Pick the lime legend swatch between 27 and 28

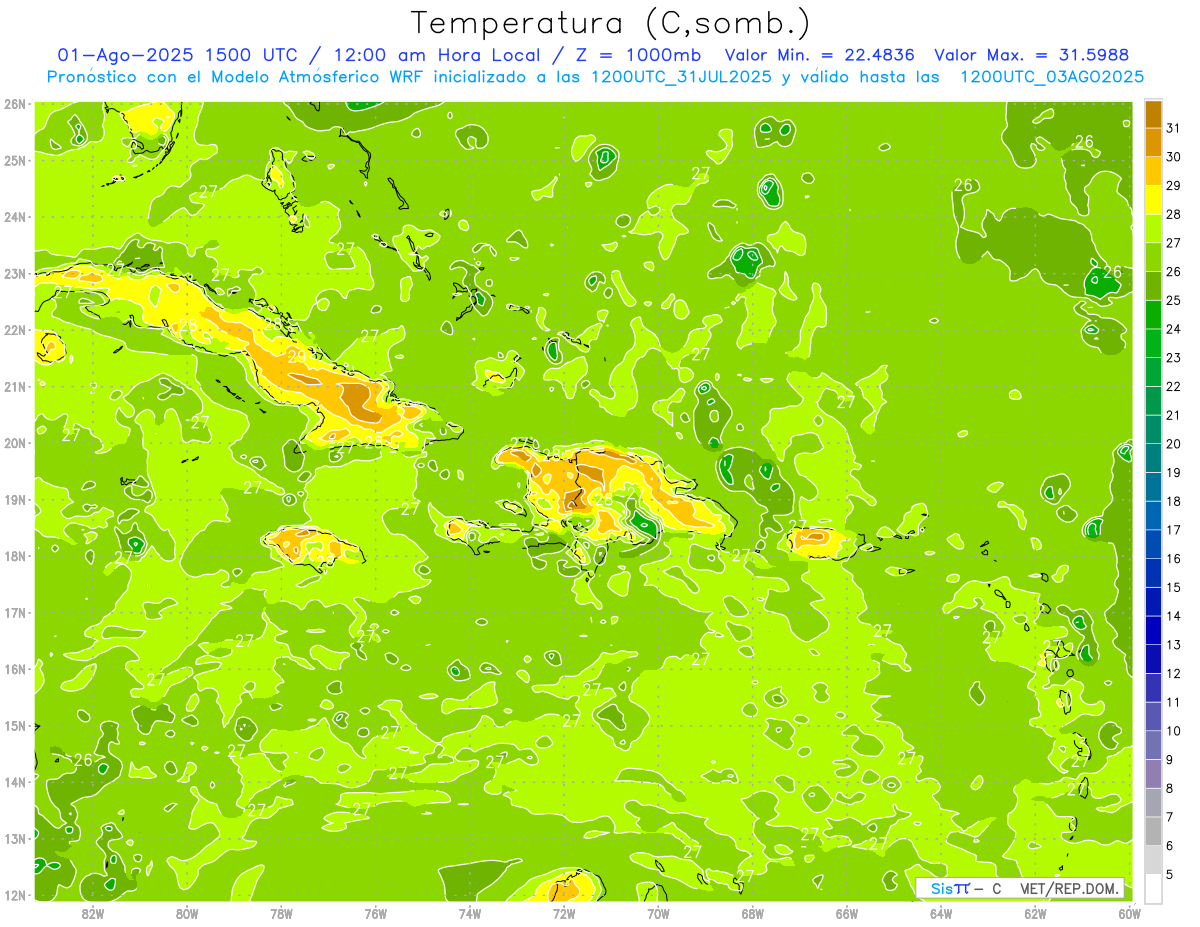pyautogui.click(x=1153, y=228)
